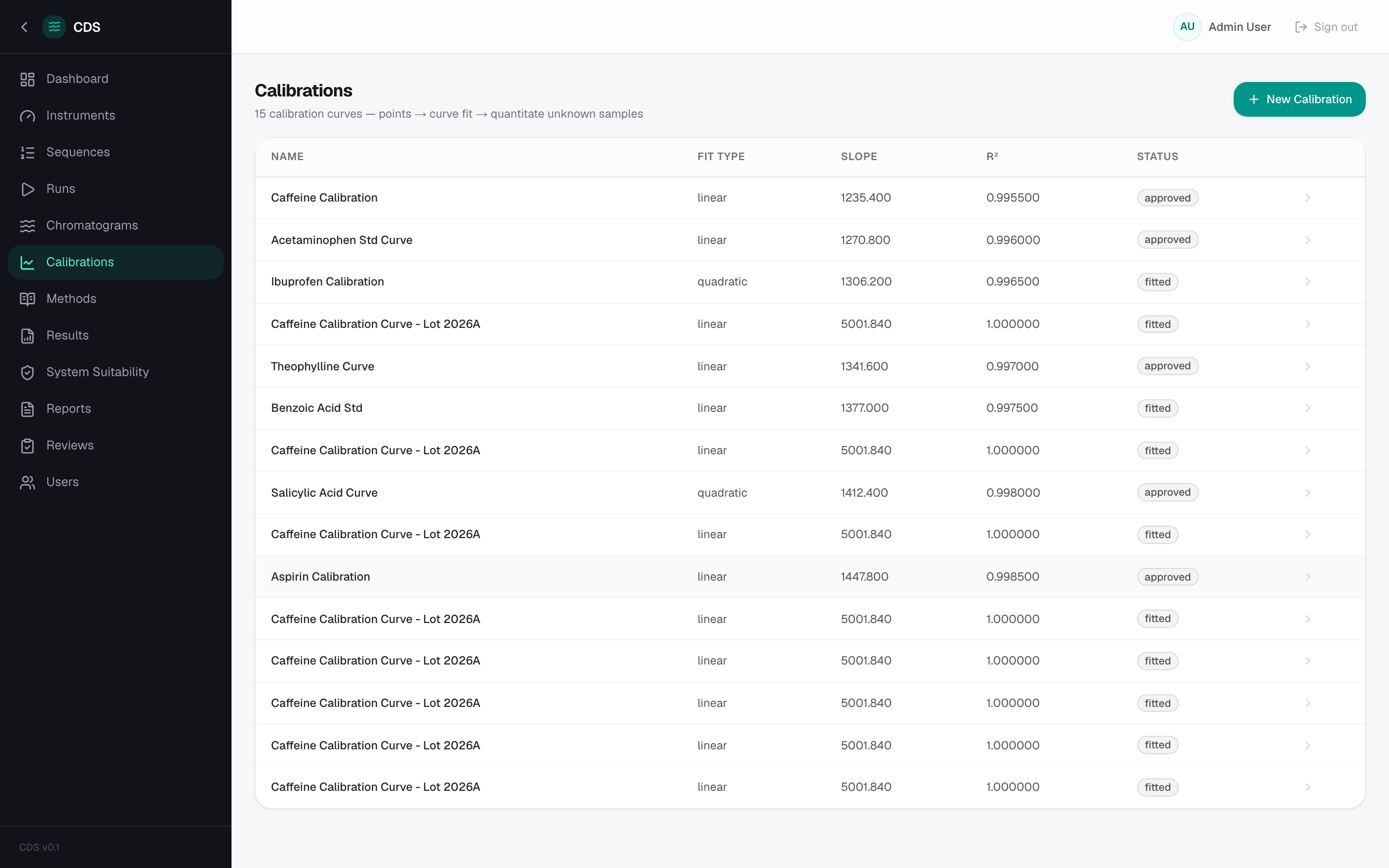Click the Calibrations chart icon

point(27,262)
